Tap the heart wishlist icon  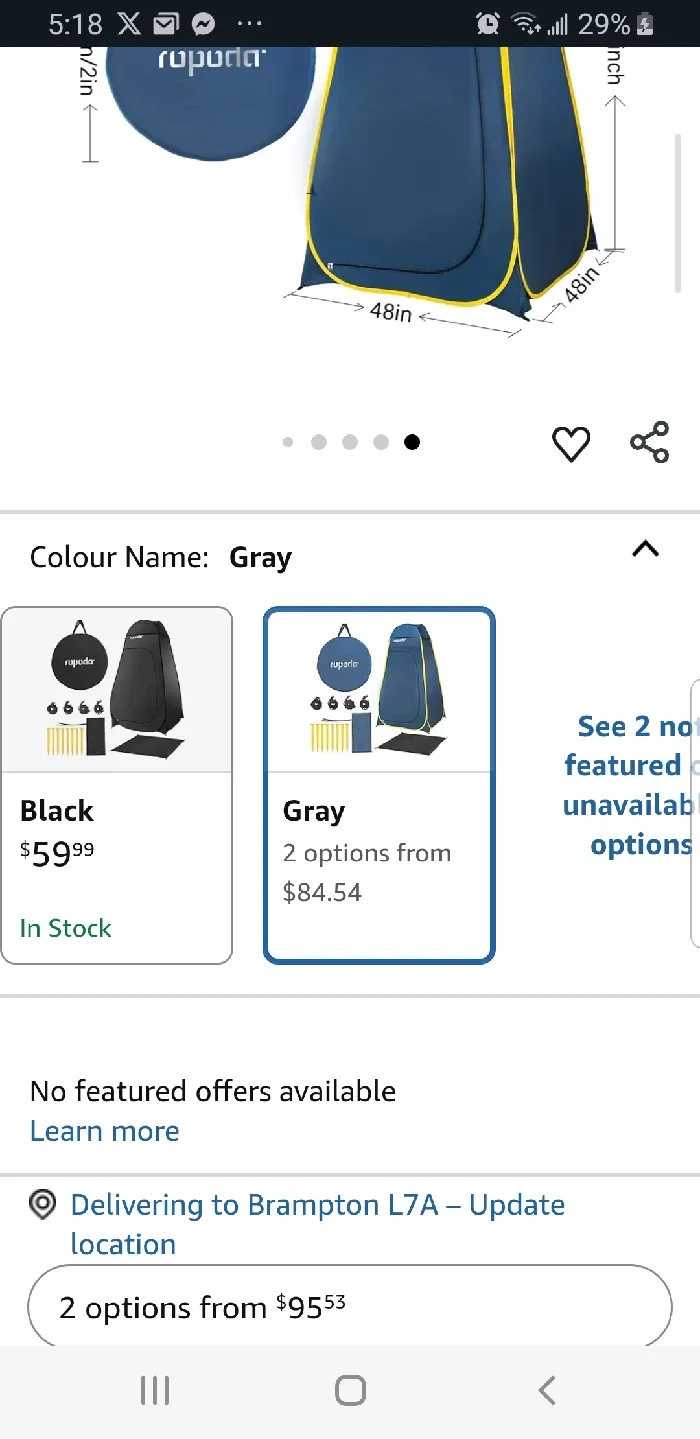[571, 444]
